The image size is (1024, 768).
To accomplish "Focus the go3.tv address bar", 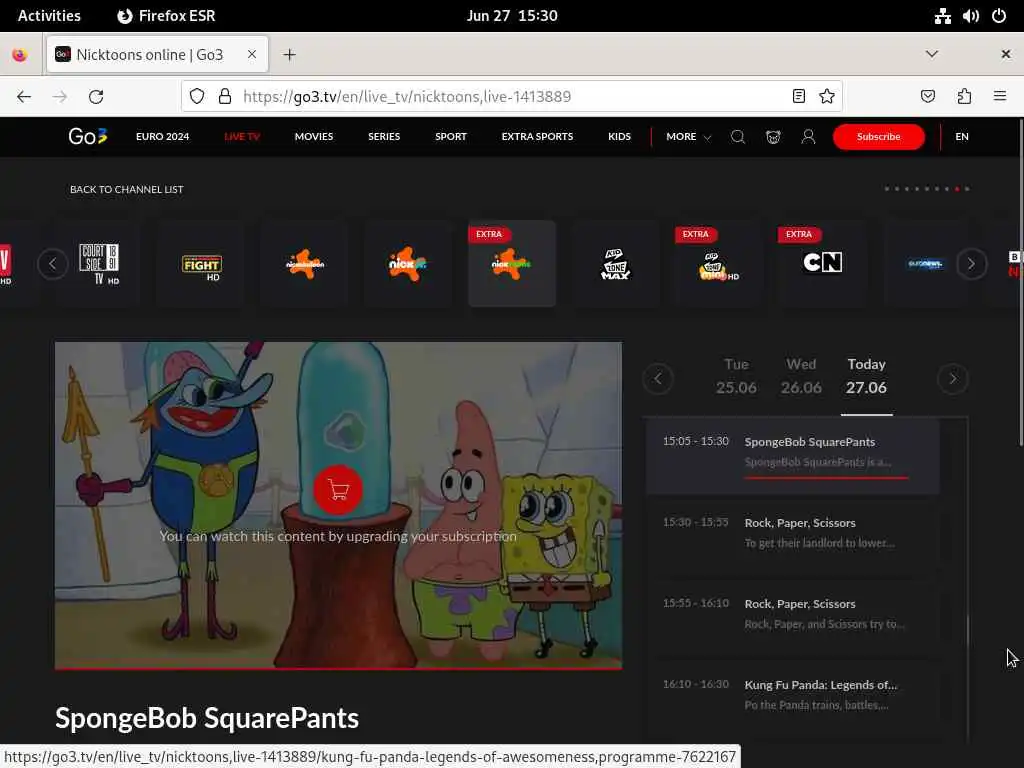I will [513, 97].
